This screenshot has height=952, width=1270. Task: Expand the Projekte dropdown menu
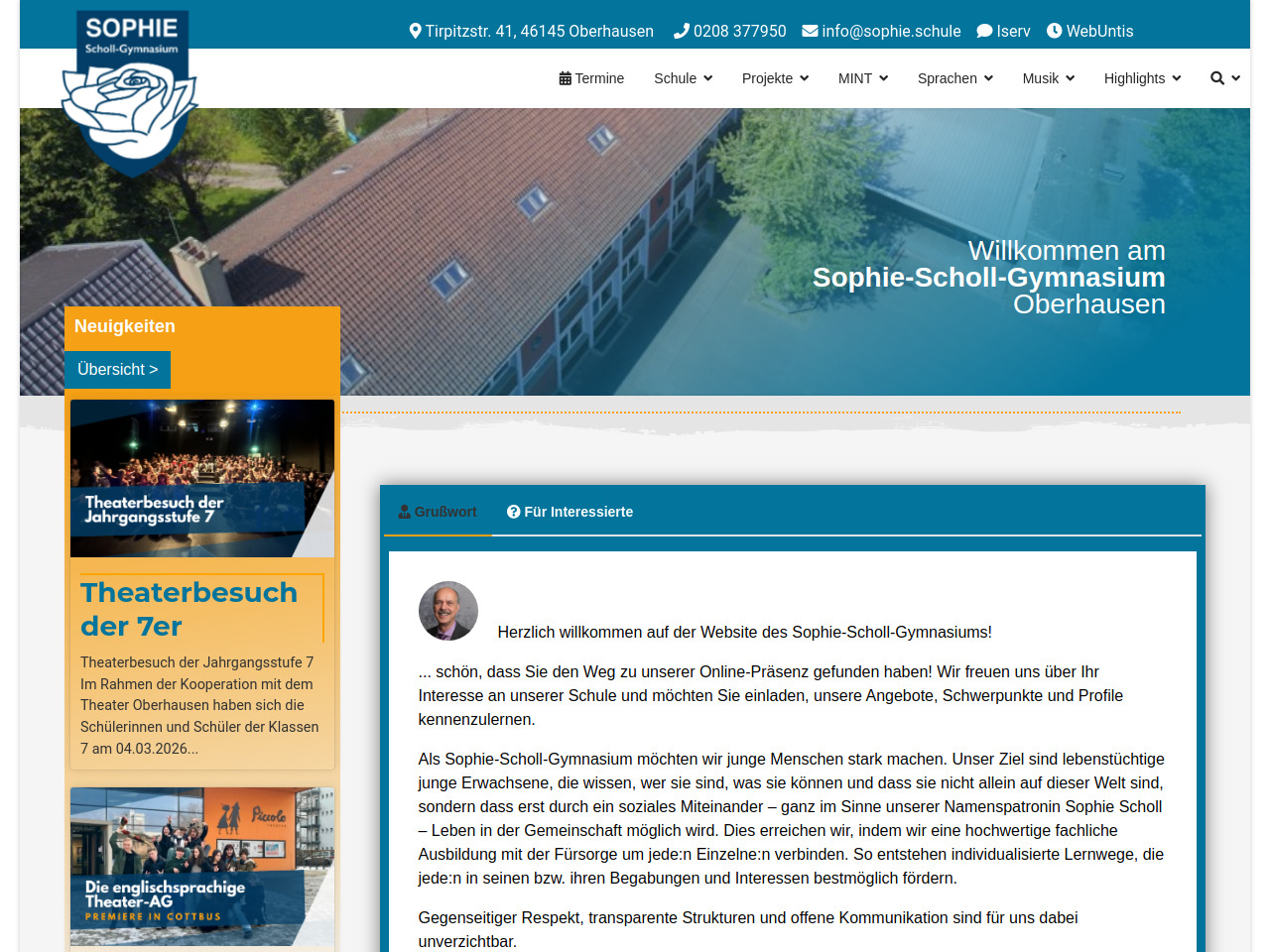click(775, 78)
